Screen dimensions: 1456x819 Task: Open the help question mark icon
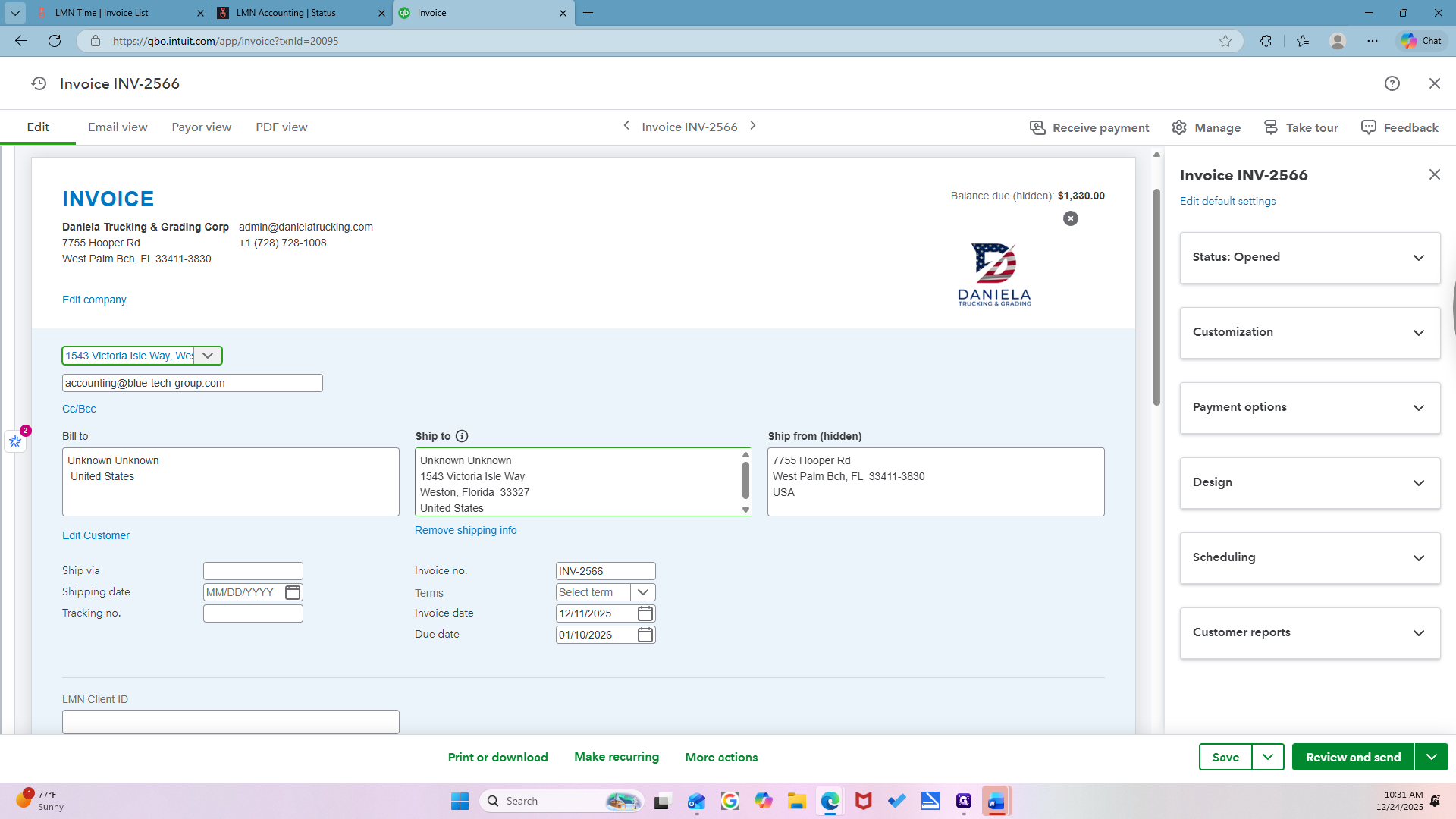tap(1392, 83)
